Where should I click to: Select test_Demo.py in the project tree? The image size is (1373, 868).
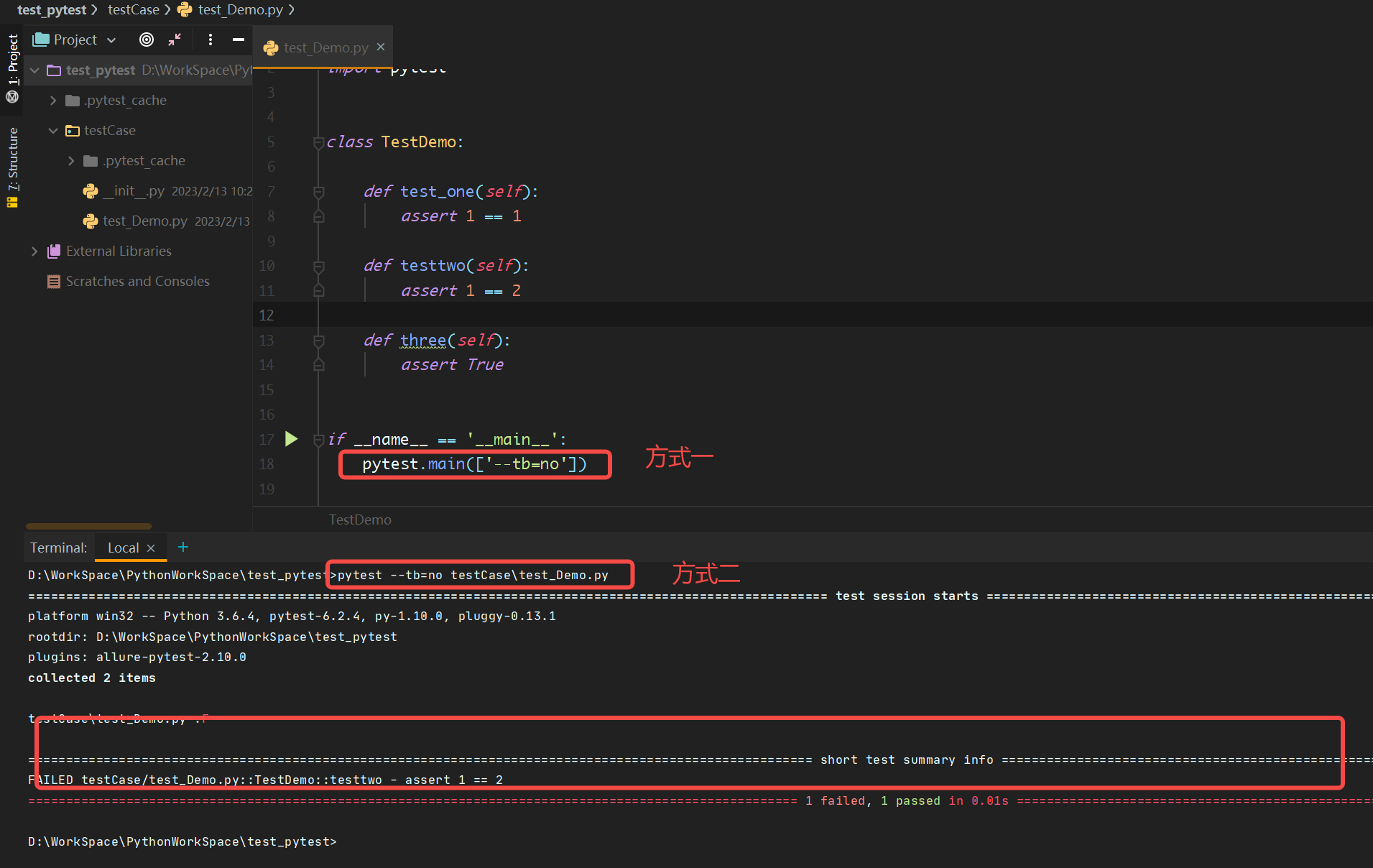[x=144, y=221]
